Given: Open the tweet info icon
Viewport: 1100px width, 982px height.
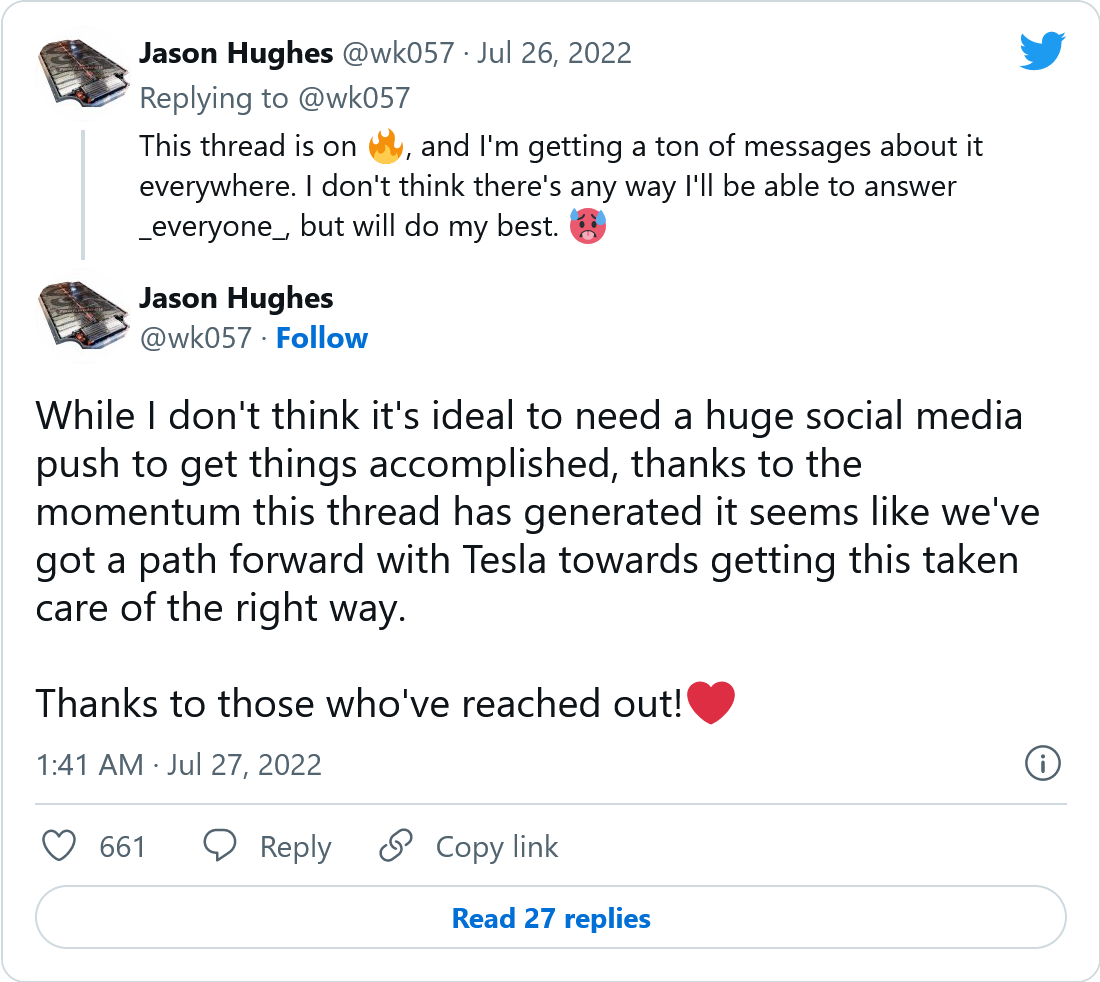Looking at the screenshot, I should click(1043, 765).
